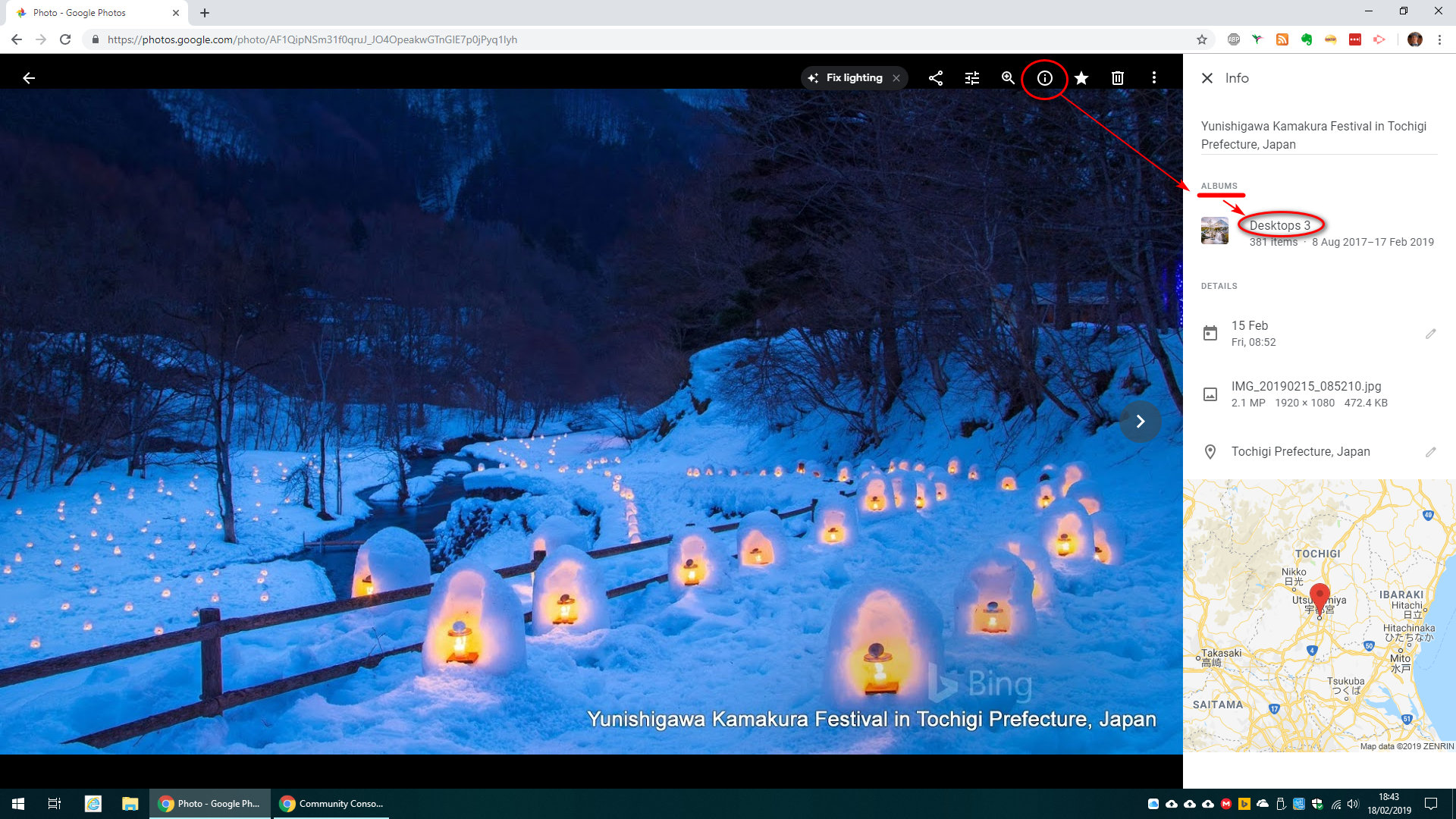The image size is (1456, 819).
Task: Open the three-dot more options menu
Action: (x=1154, y=78)
